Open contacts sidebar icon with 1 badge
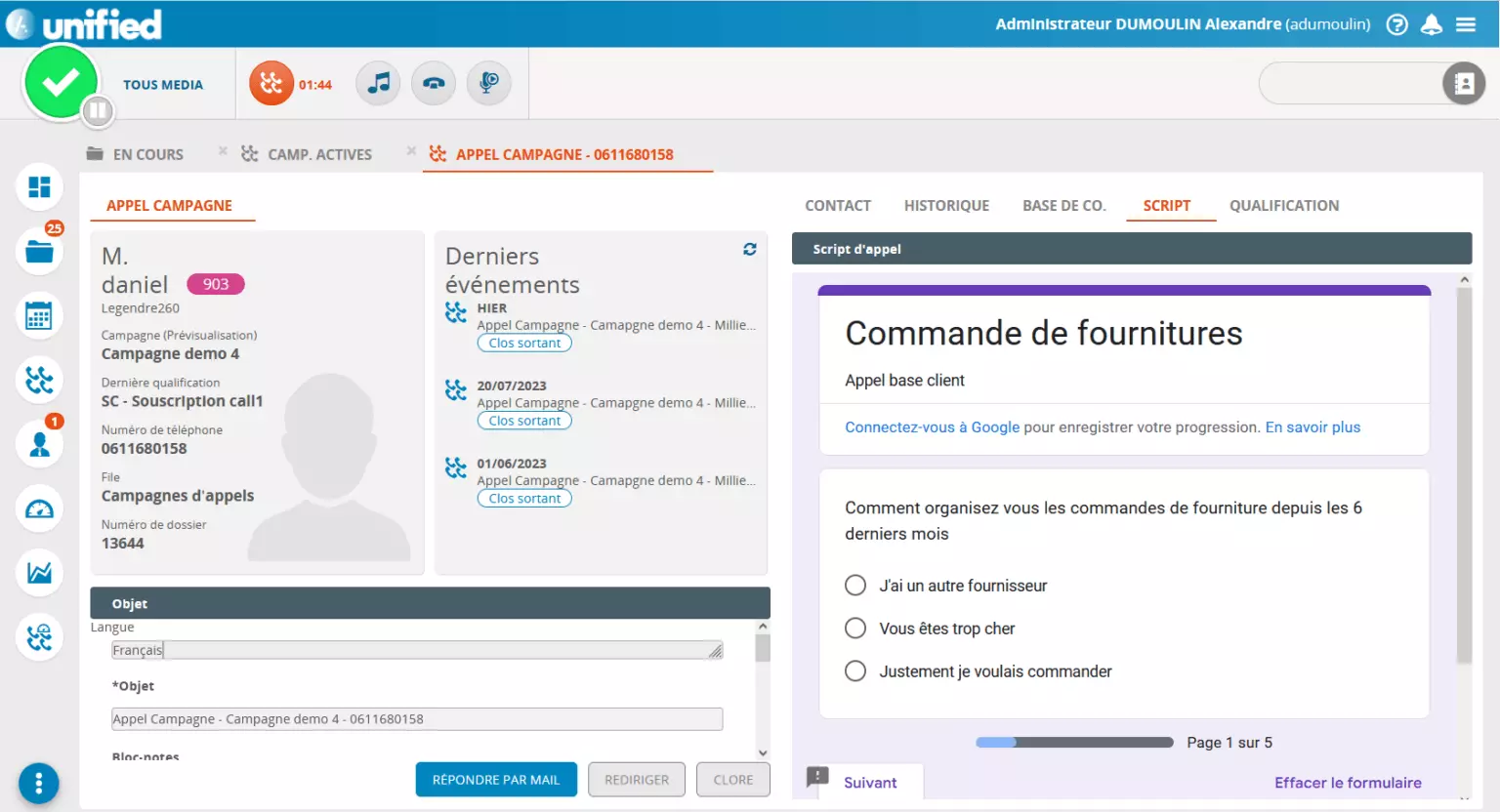This screenshot has width=1500, height=812. point(39,444)
